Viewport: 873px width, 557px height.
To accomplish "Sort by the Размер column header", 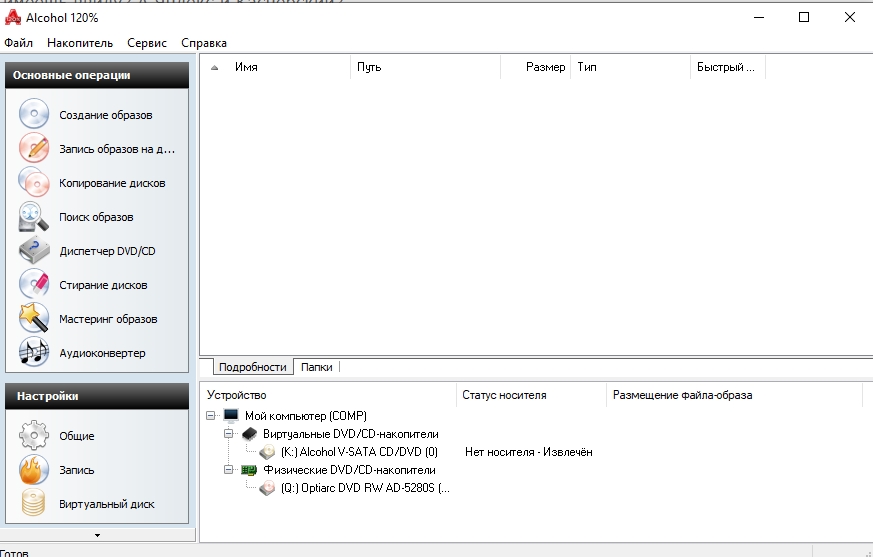I will (x=536, y=67).
